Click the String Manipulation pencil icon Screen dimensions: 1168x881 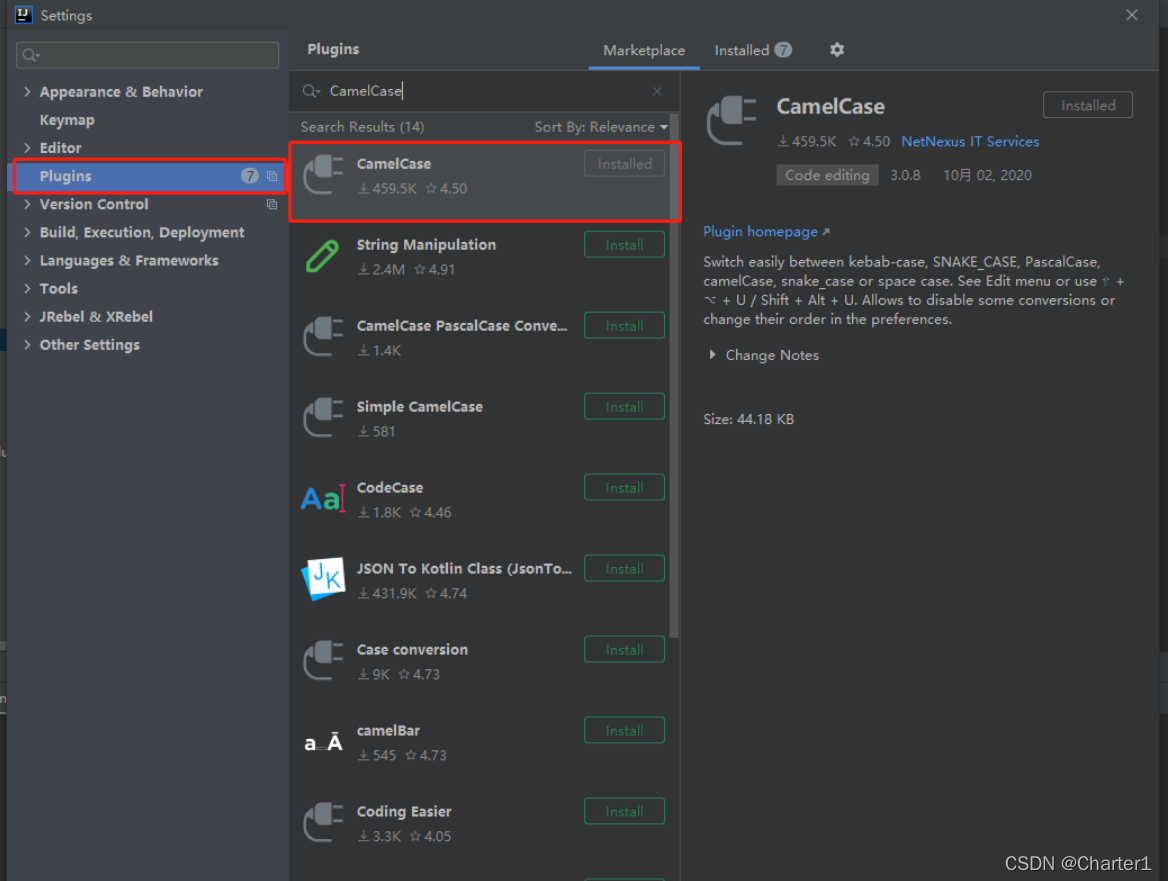pyautogui.click(x=323, y=256)
